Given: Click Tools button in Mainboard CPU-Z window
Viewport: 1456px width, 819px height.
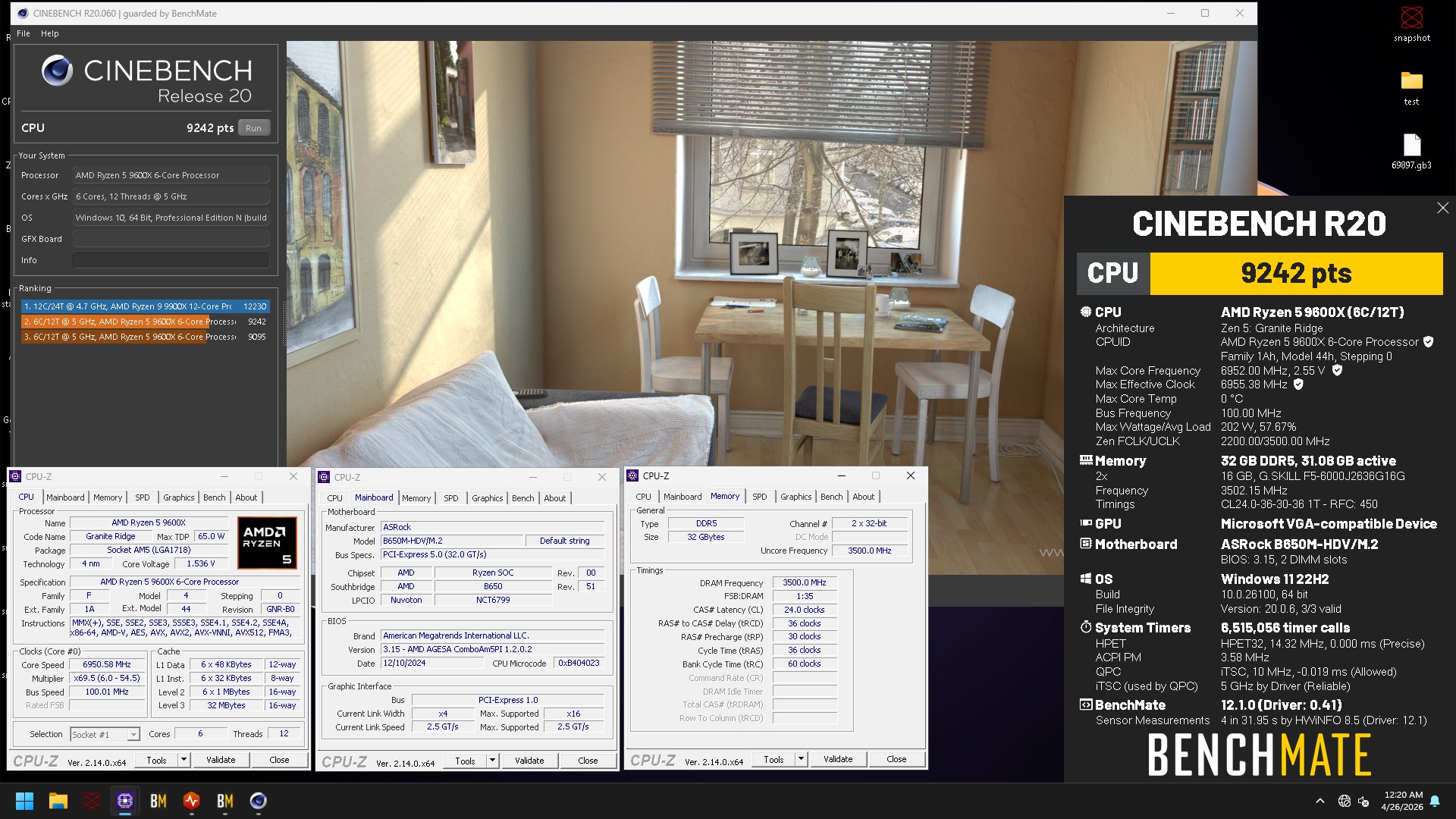Looking at the screenshot, I should (465, 761).
